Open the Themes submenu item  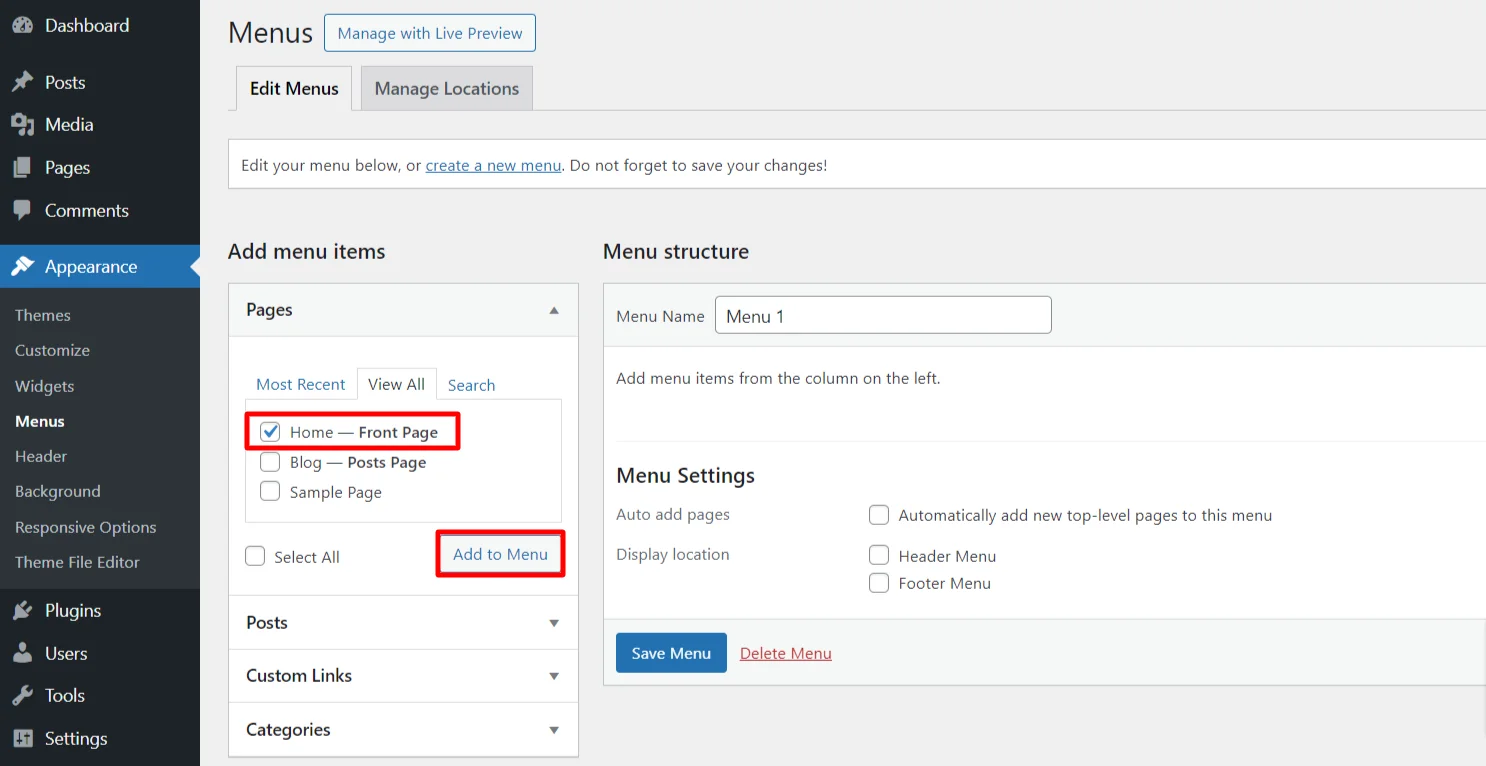pyautogui.click(x=43, y=315)
